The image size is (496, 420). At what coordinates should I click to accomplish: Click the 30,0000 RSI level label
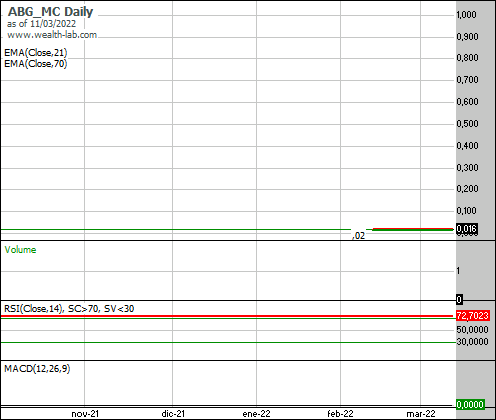472,341
